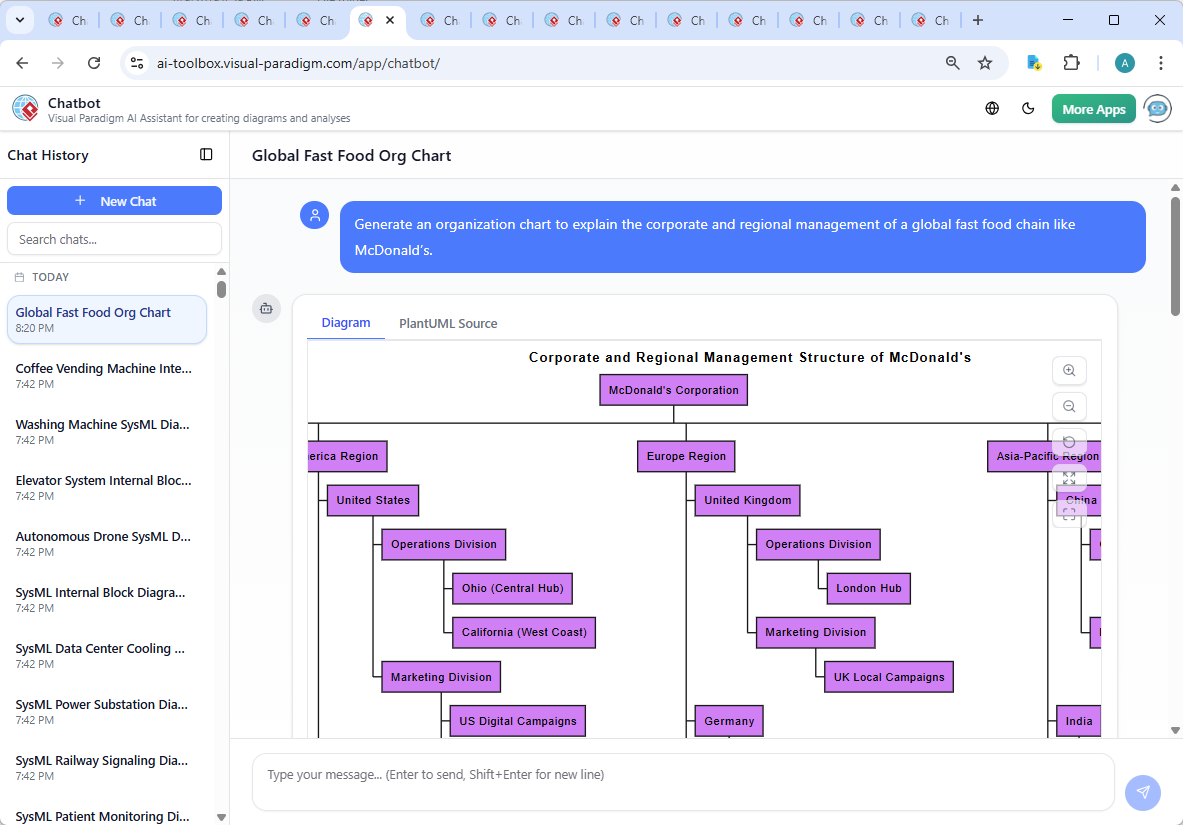Bookmark the page with the star icon

point(985,62)
